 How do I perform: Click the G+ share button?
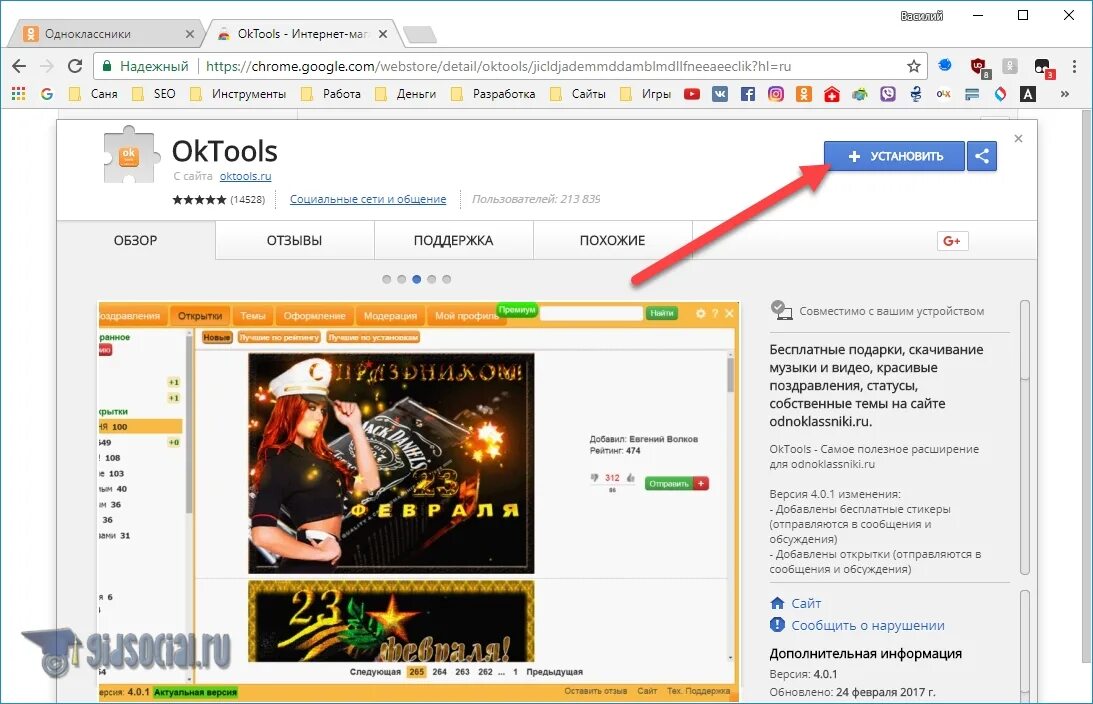coord(952,241)
